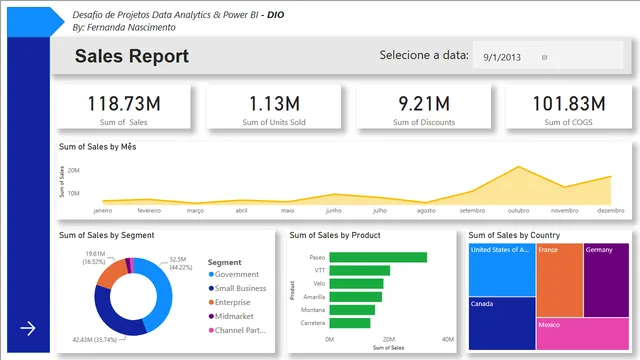Click the janeiro axis label

click(102, 211)
